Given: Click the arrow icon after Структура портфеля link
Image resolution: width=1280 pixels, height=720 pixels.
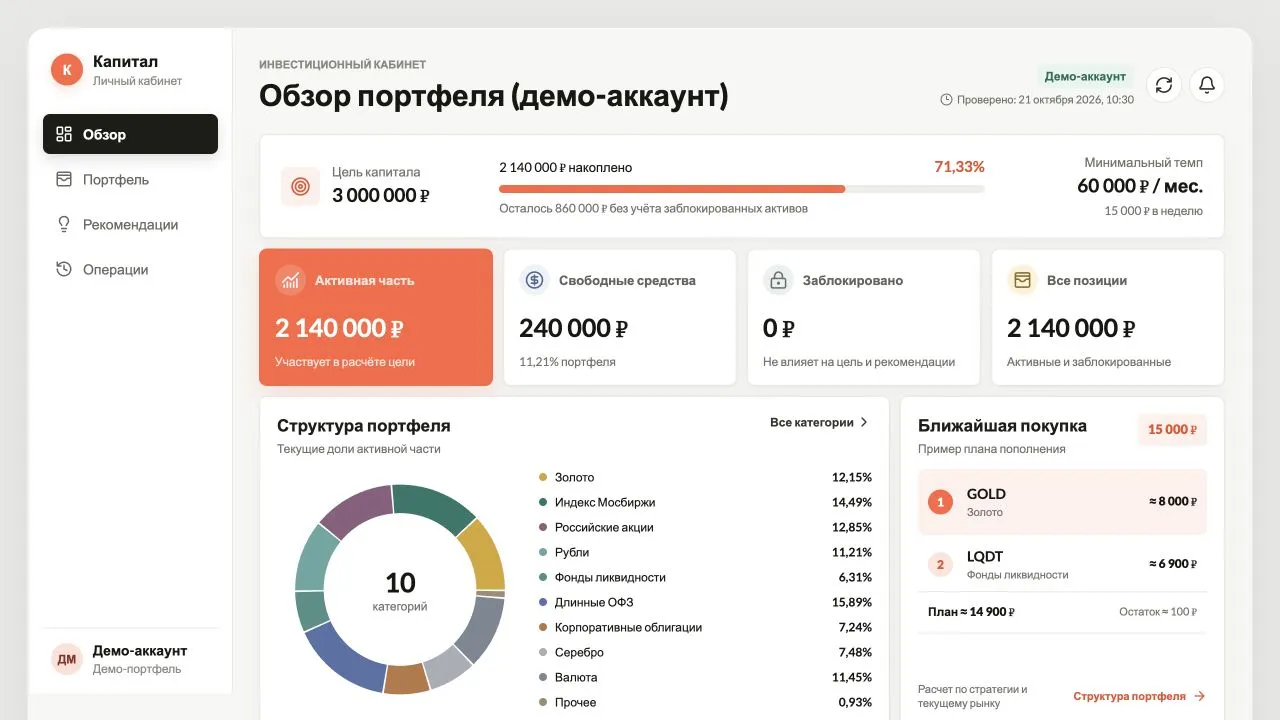Looking at the screenshot, I should pyautogui.click(x=1199, y=696).
